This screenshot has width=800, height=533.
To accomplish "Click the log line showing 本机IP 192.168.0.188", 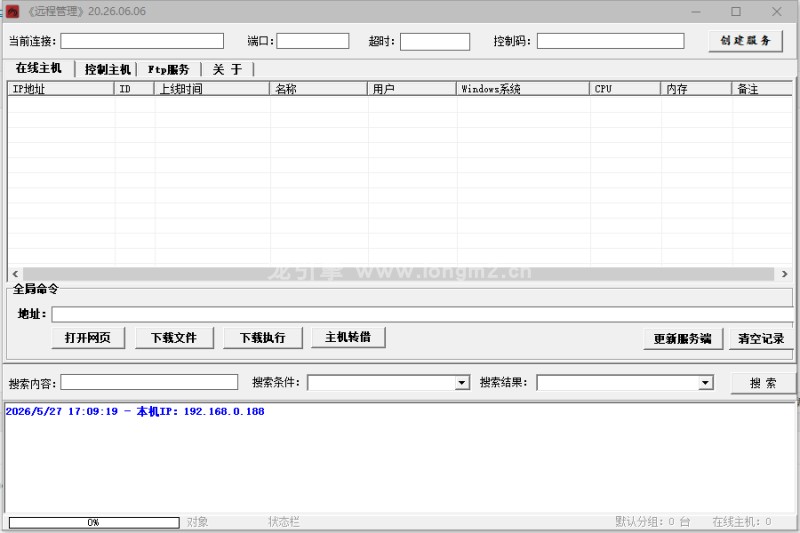I will 135,411.
